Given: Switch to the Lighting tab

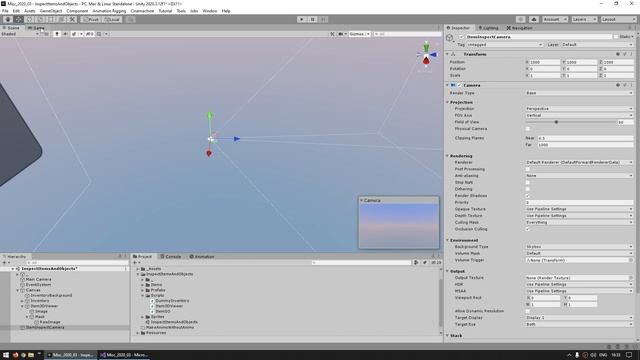Looking at the screenshot, I should 489,28.
